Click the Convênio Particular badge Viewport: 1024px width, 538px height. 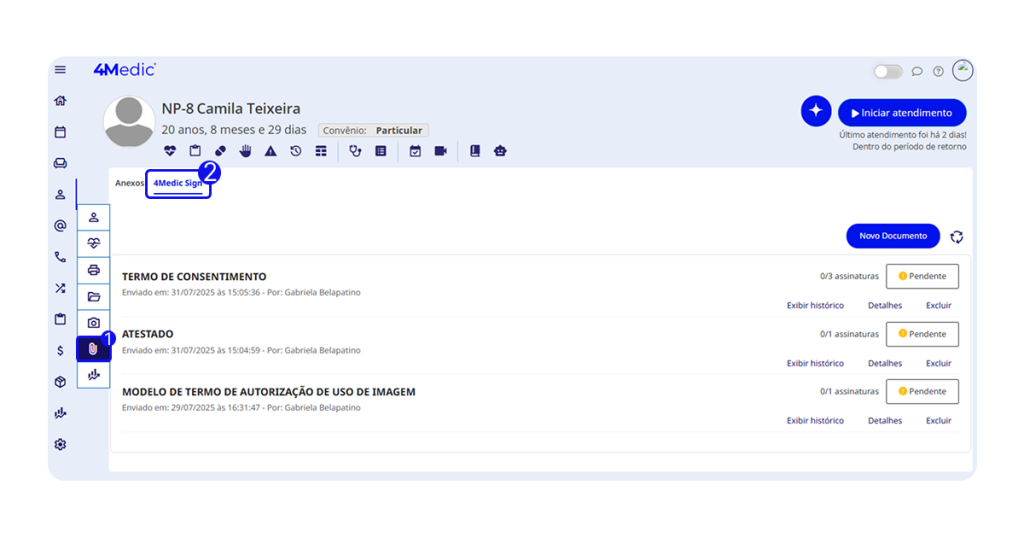[x=374, y=130]
